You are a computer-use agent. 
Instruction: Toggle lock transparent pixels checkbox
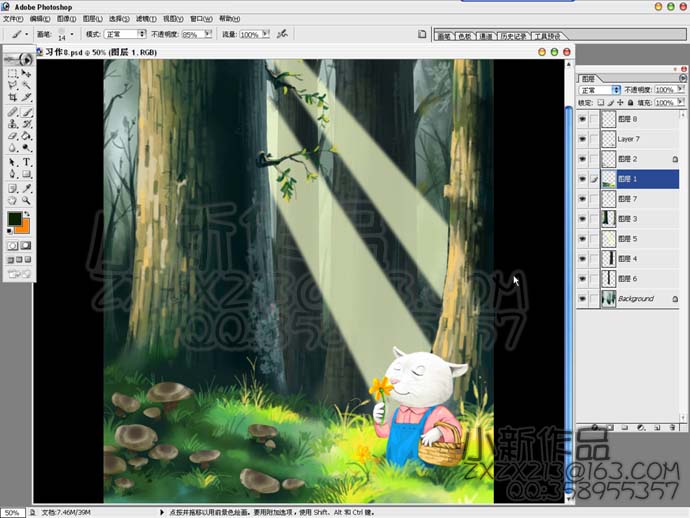[x=601, y=103]
